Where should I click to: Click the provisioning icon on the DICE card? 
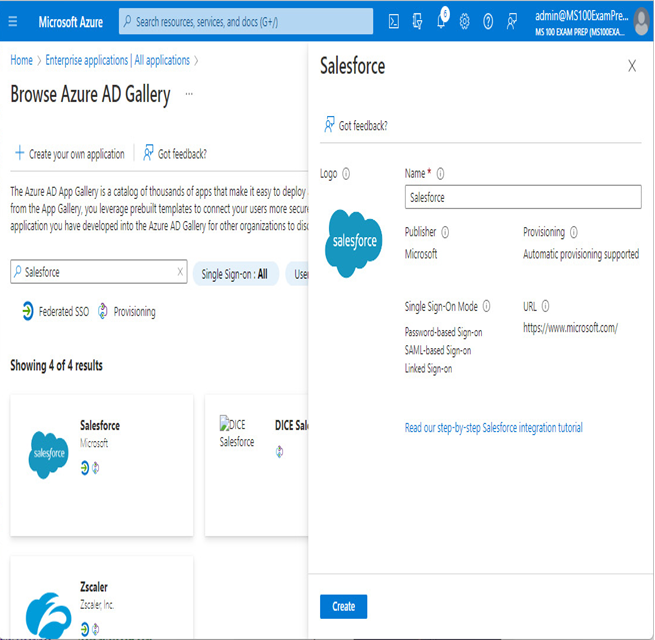(x=279, y=452)
